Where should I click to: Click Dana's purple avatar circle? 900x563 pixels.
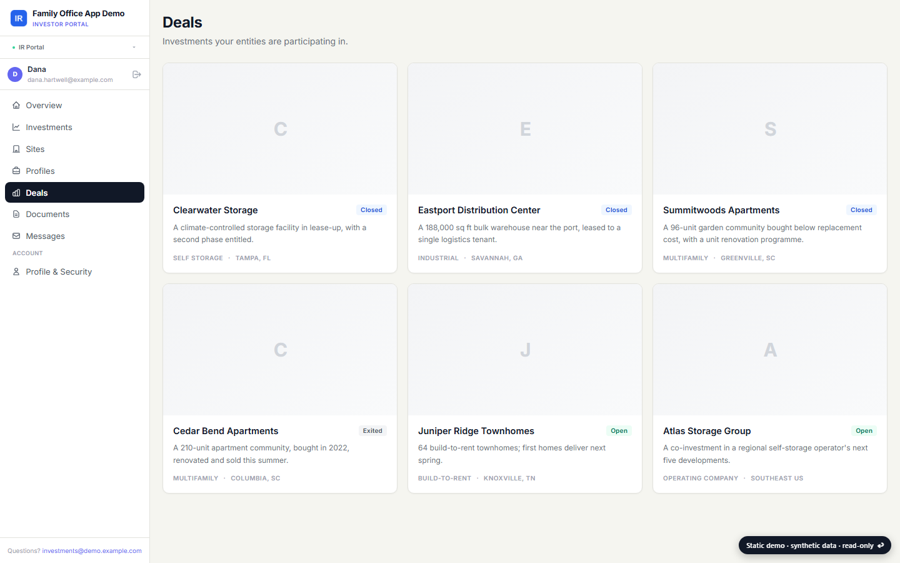(x=15, y=74)
